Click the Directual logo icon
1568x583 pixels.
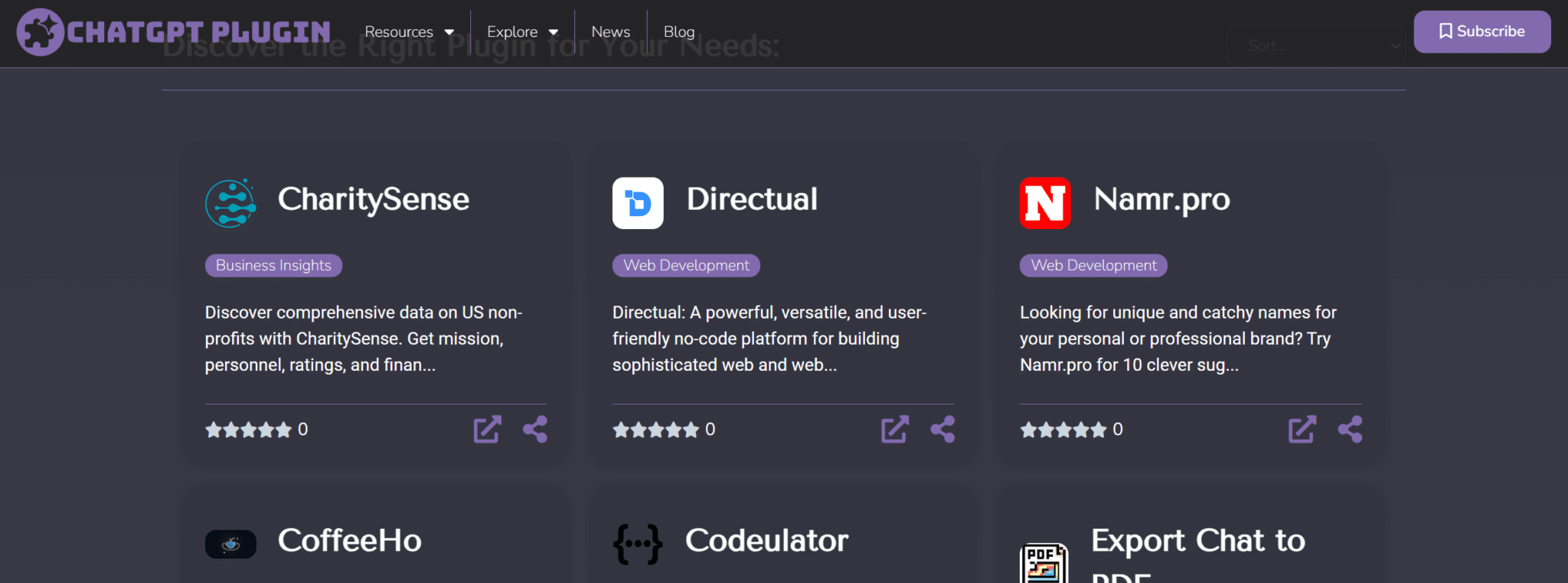(x=638, y=203)
